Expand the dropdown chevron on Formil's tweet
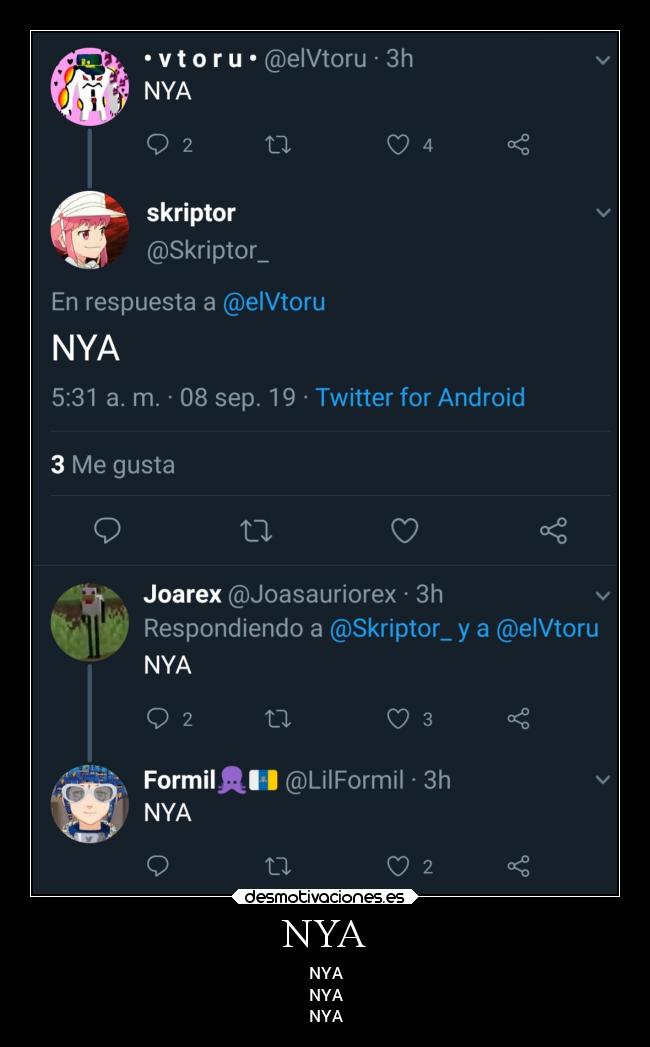Image resolution: width=650 pixels, height=1047 pixels. pos(602,780)
